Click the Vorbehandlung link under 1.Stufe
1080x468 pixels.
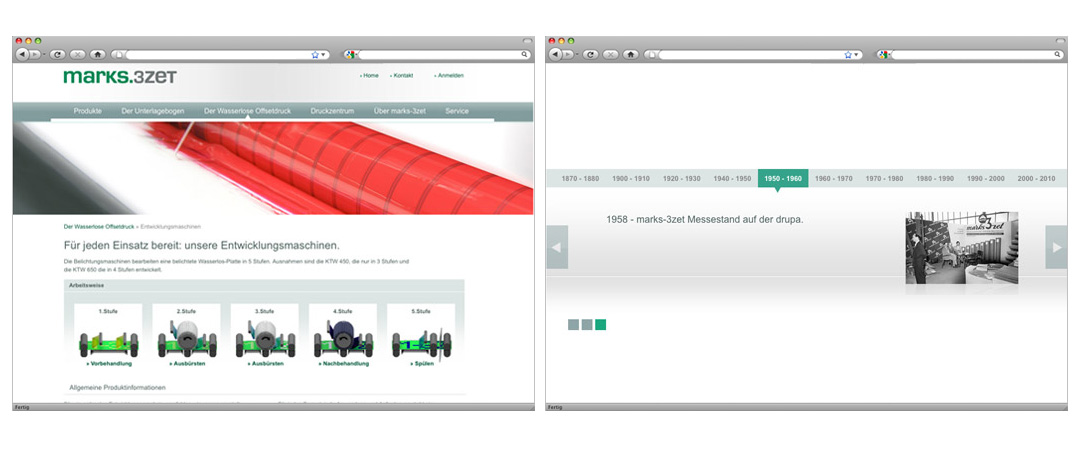click(x=109, y=363)
